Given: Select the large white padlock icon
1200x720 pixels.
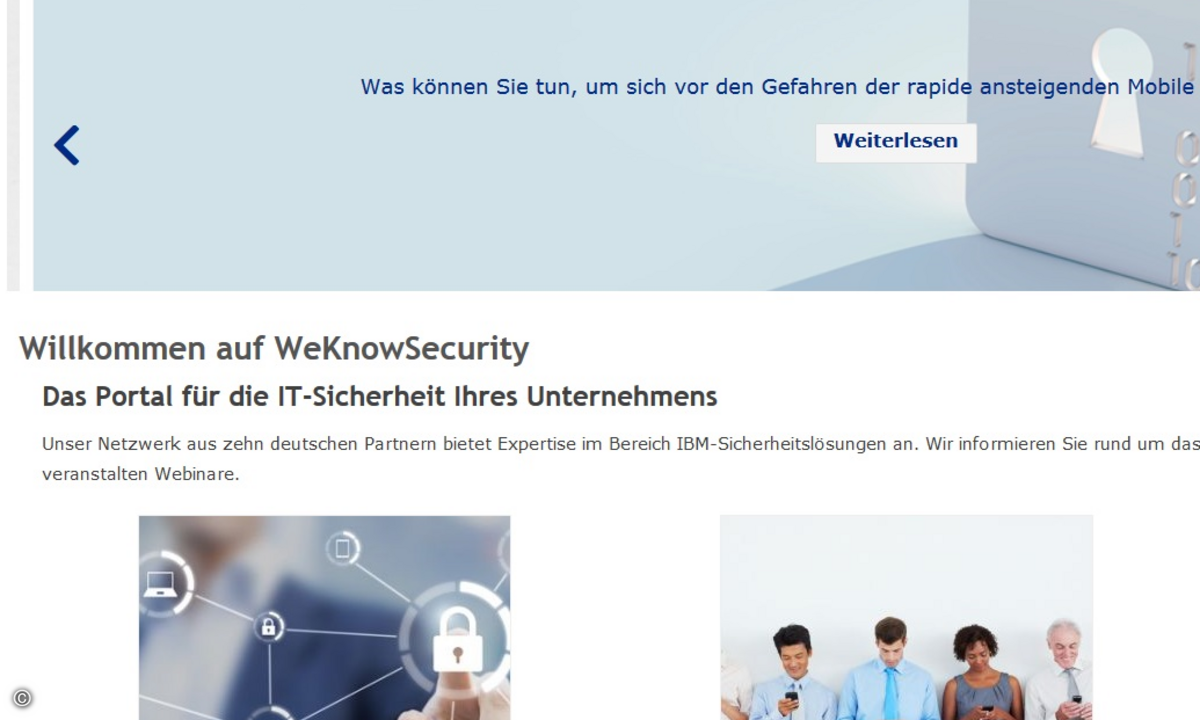Looking at the screenshot, I should click(457, 640).
